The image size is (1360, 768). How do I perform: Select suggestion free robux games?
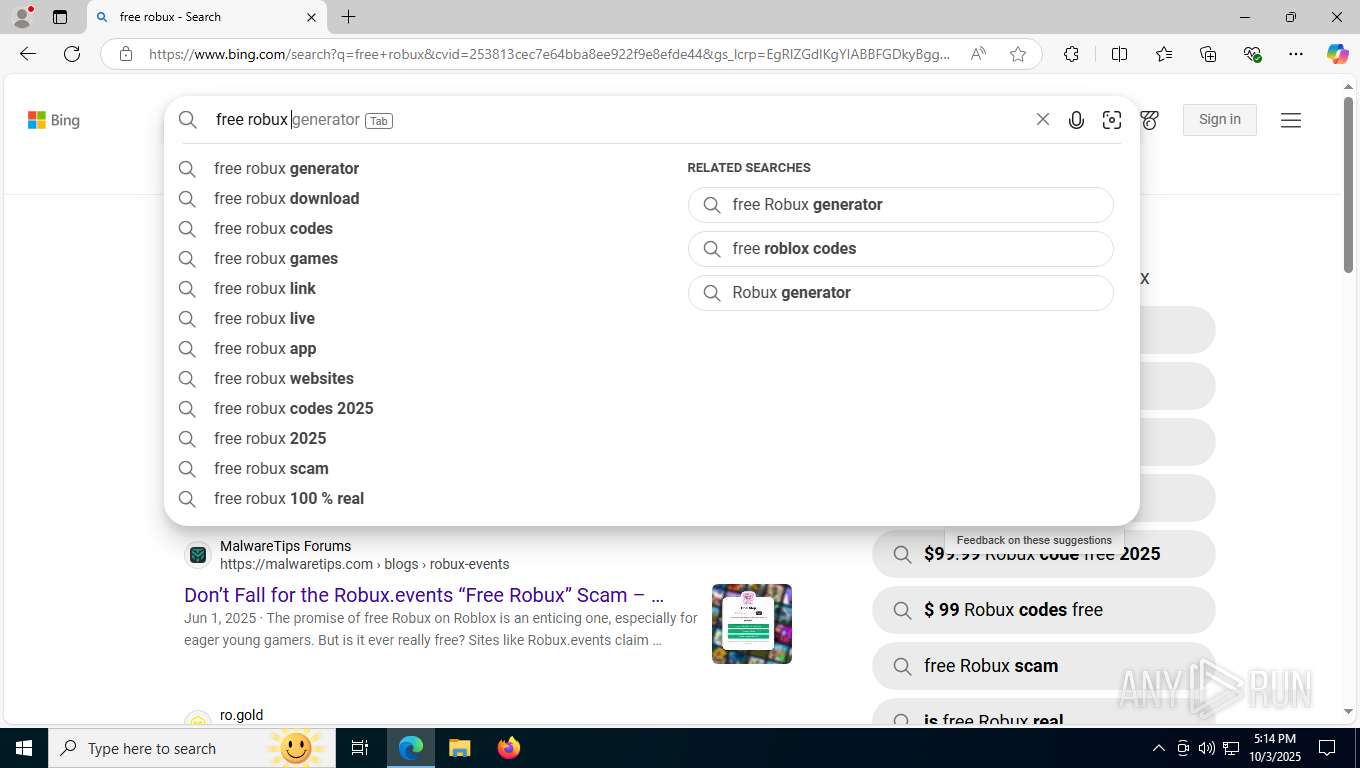(x=276, y=259)
